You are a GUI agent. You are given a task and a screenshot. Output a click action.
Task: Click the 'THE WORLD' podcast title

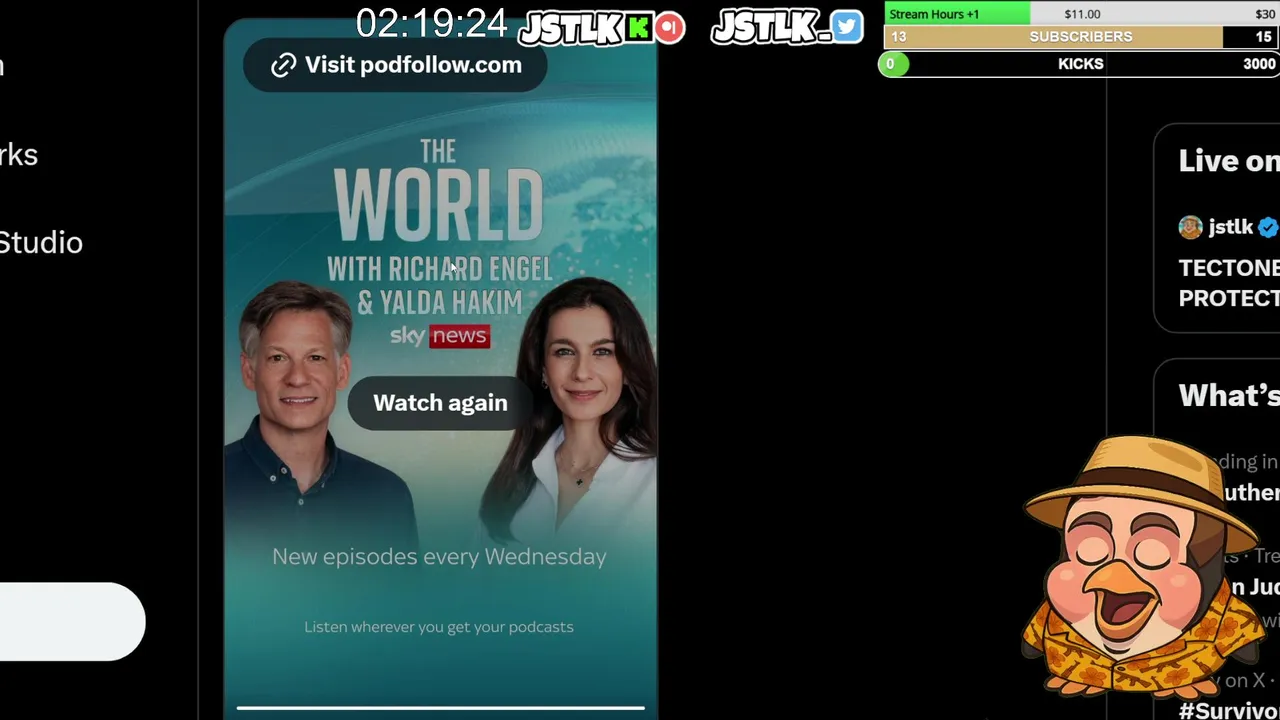coord(438,192)
